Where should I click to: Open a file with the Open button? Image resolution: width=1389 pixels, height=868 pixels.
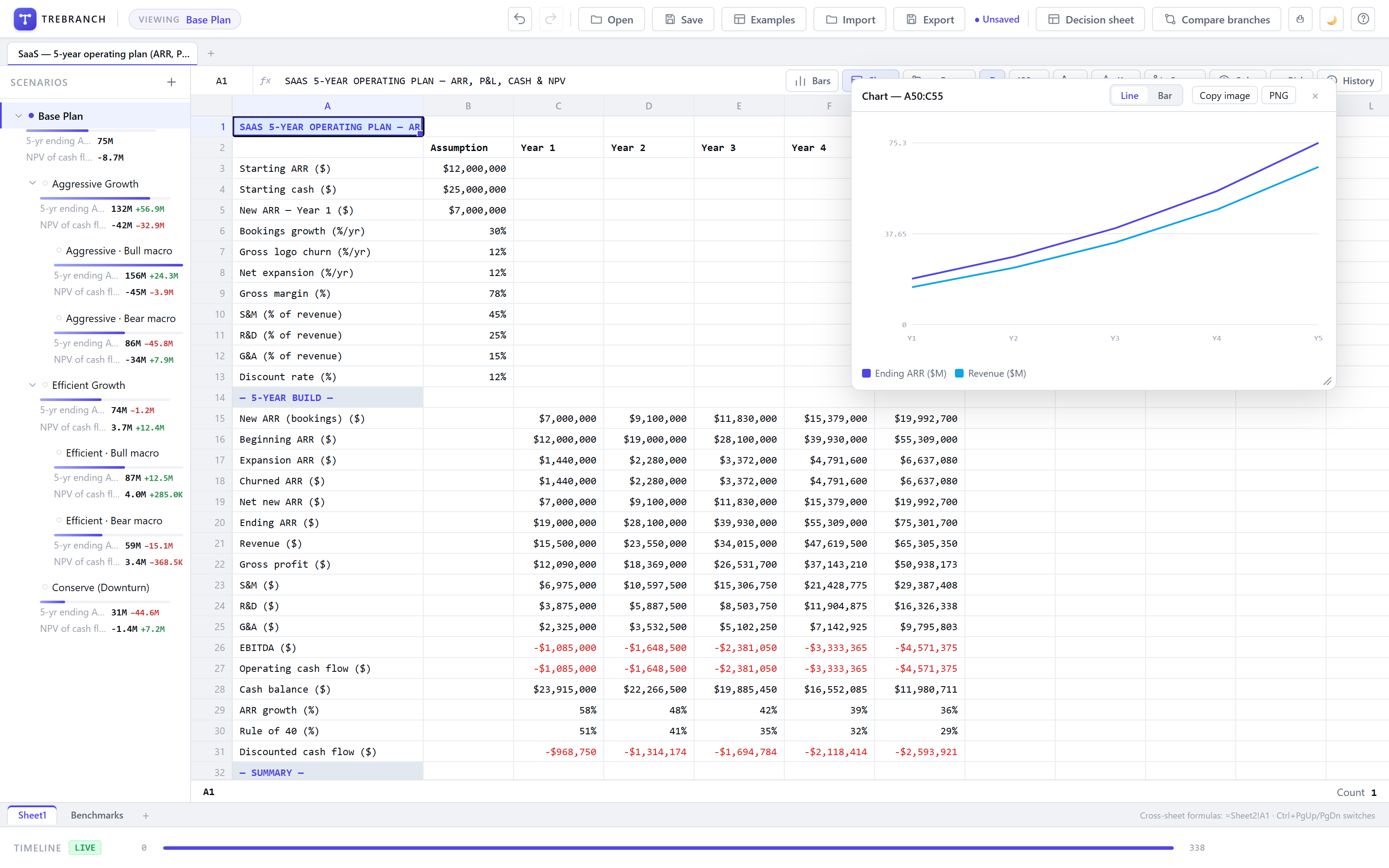point(611,19)
